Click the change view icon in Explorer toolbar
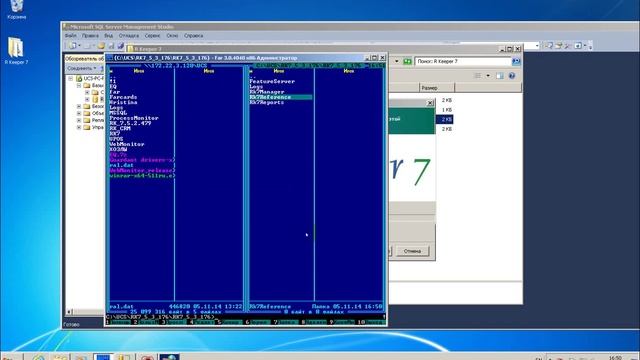 [478, 76]
